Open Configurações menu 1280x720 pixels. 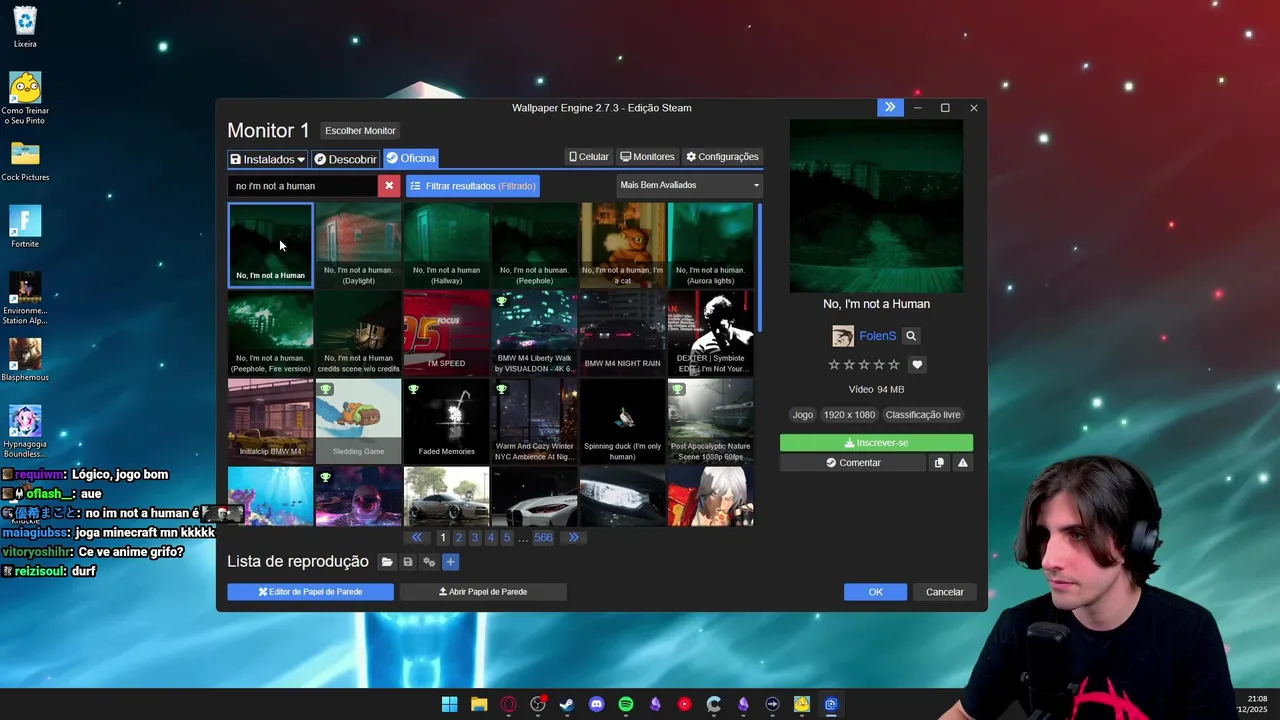(722, 157)
